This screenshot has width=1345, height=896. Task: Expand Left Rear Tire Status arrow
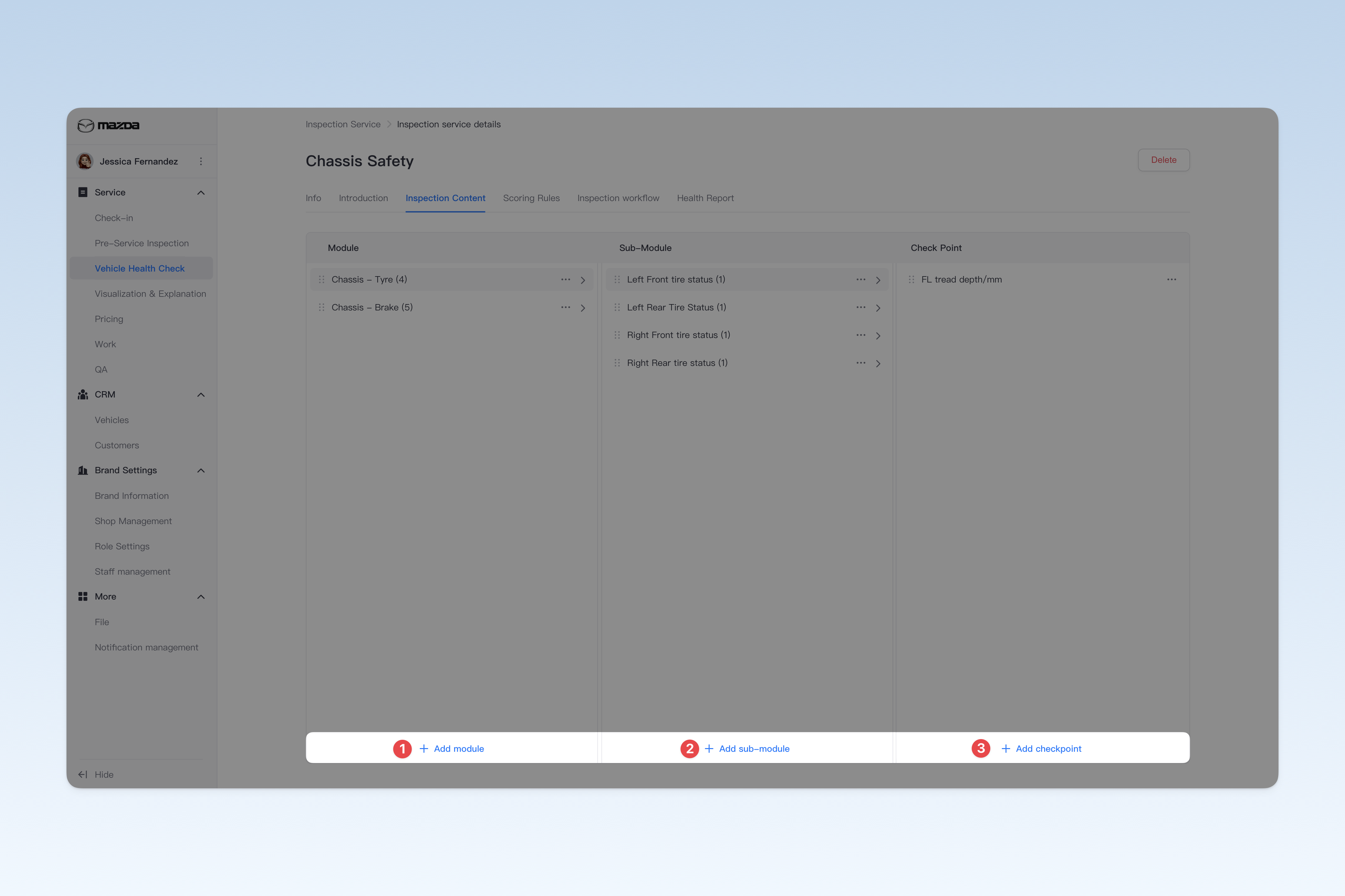[x=878, y=308]
